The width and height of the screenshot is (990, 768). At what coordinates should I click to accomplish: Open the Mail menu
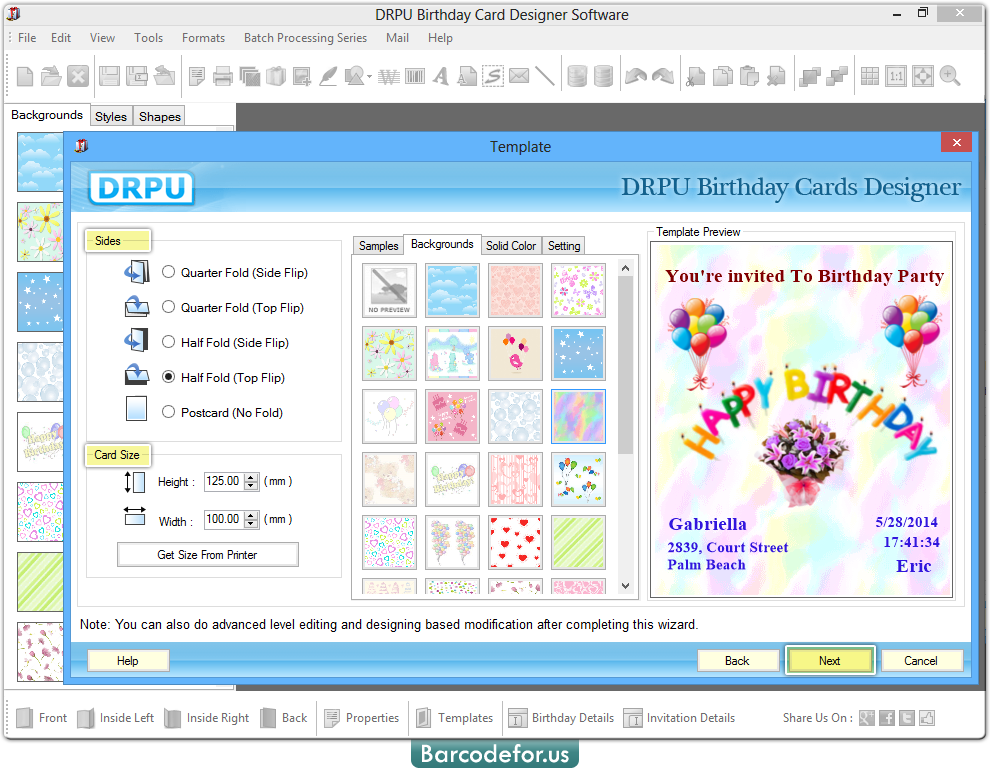pos(397,37)
